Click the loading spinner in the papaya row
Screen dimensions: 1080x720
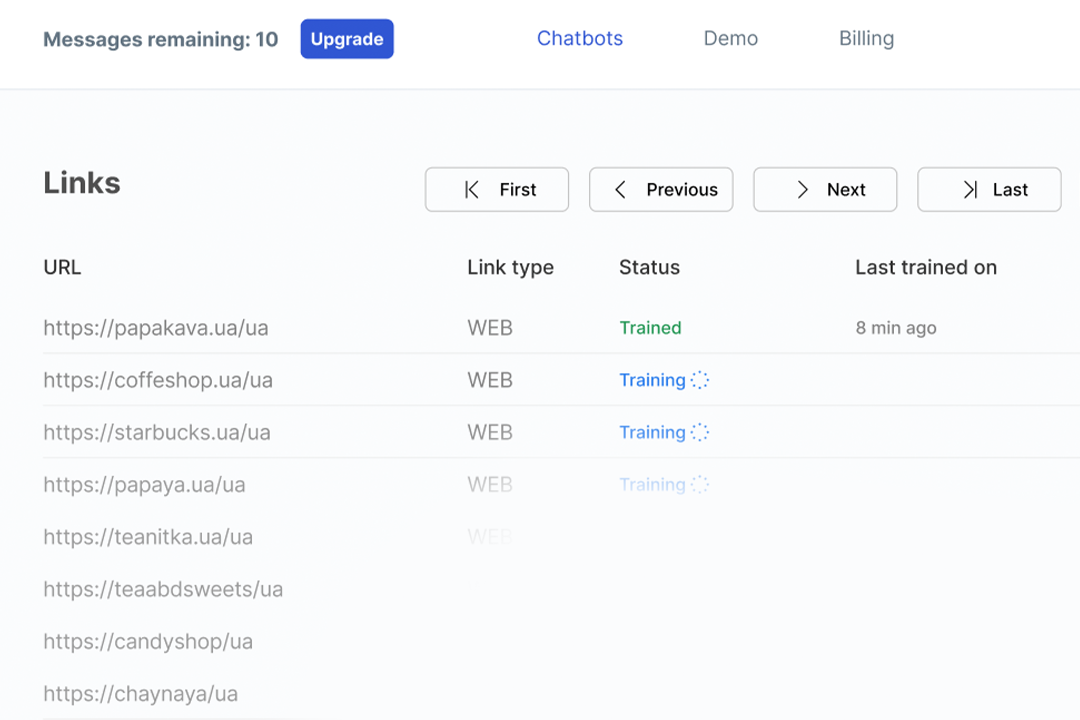(x=700, y=485)
